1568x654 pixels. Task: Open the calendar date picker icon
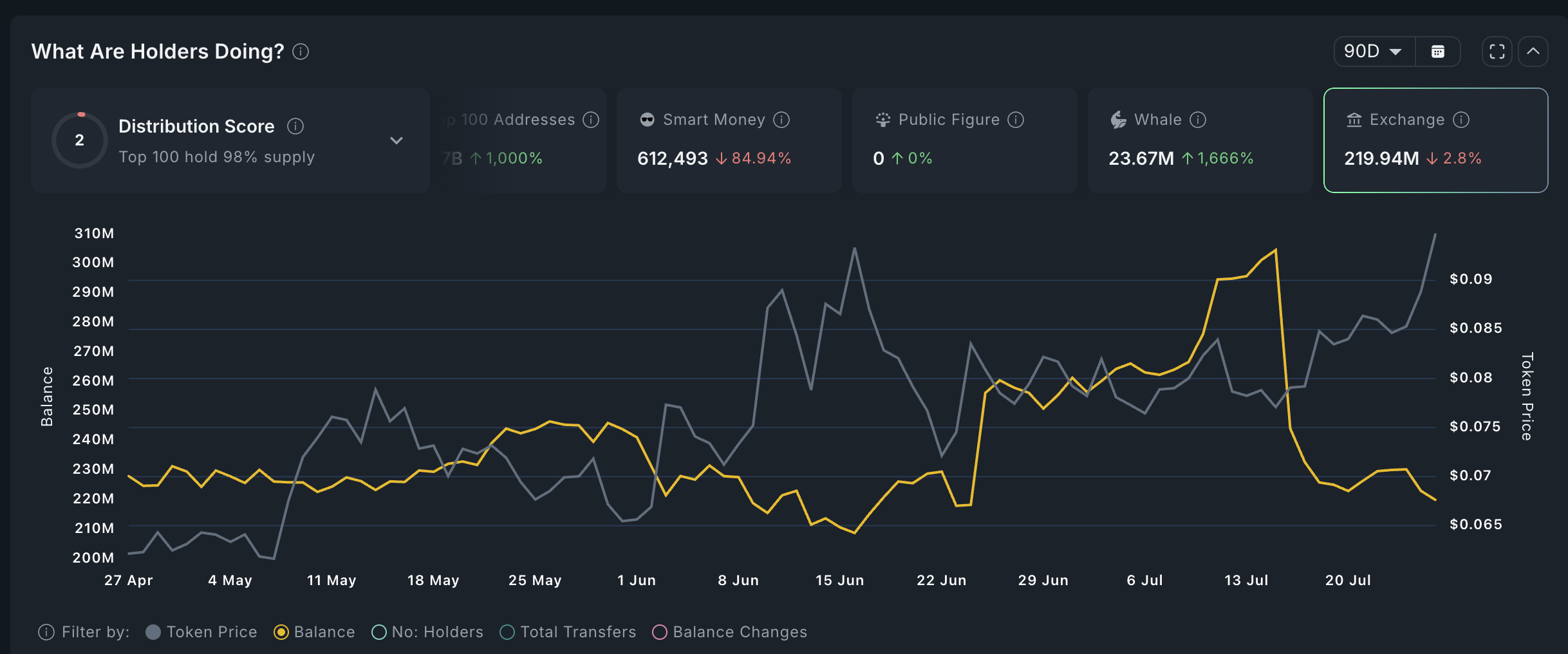pos(1437,51)
